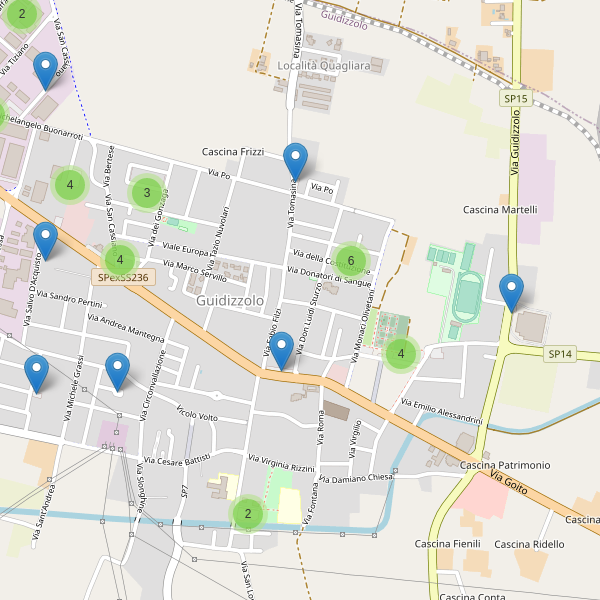The width and height of the screenshot is (600, 600).
Task: Expand the cluster of 6 markers
Action: [x=350, y=261]
